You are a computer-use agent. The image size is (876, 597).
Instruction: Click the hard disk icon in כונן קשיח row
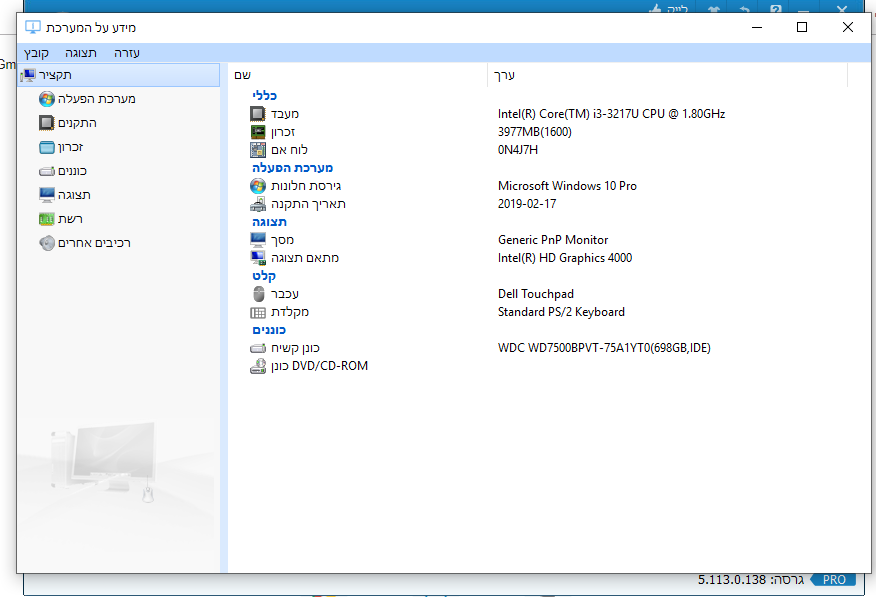(x=258, y=348)
